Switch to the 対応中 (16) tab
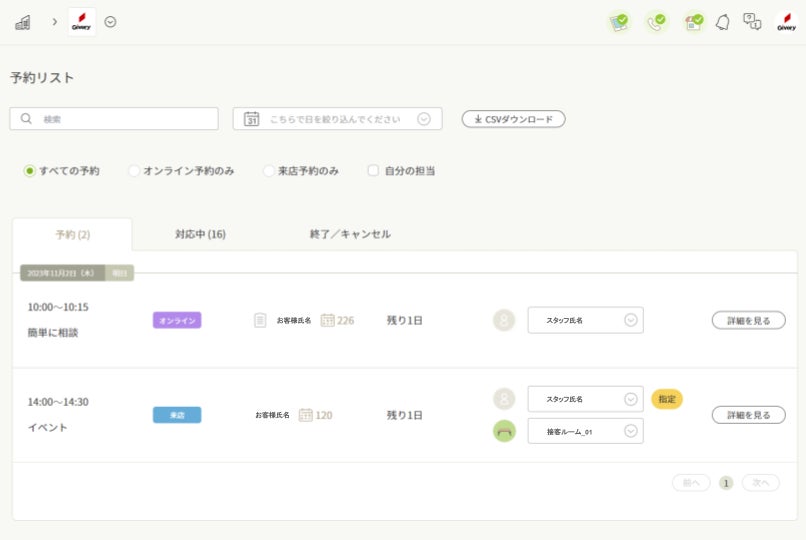The width and height of the screenshot is (806, 540). [x=200, y=234]
